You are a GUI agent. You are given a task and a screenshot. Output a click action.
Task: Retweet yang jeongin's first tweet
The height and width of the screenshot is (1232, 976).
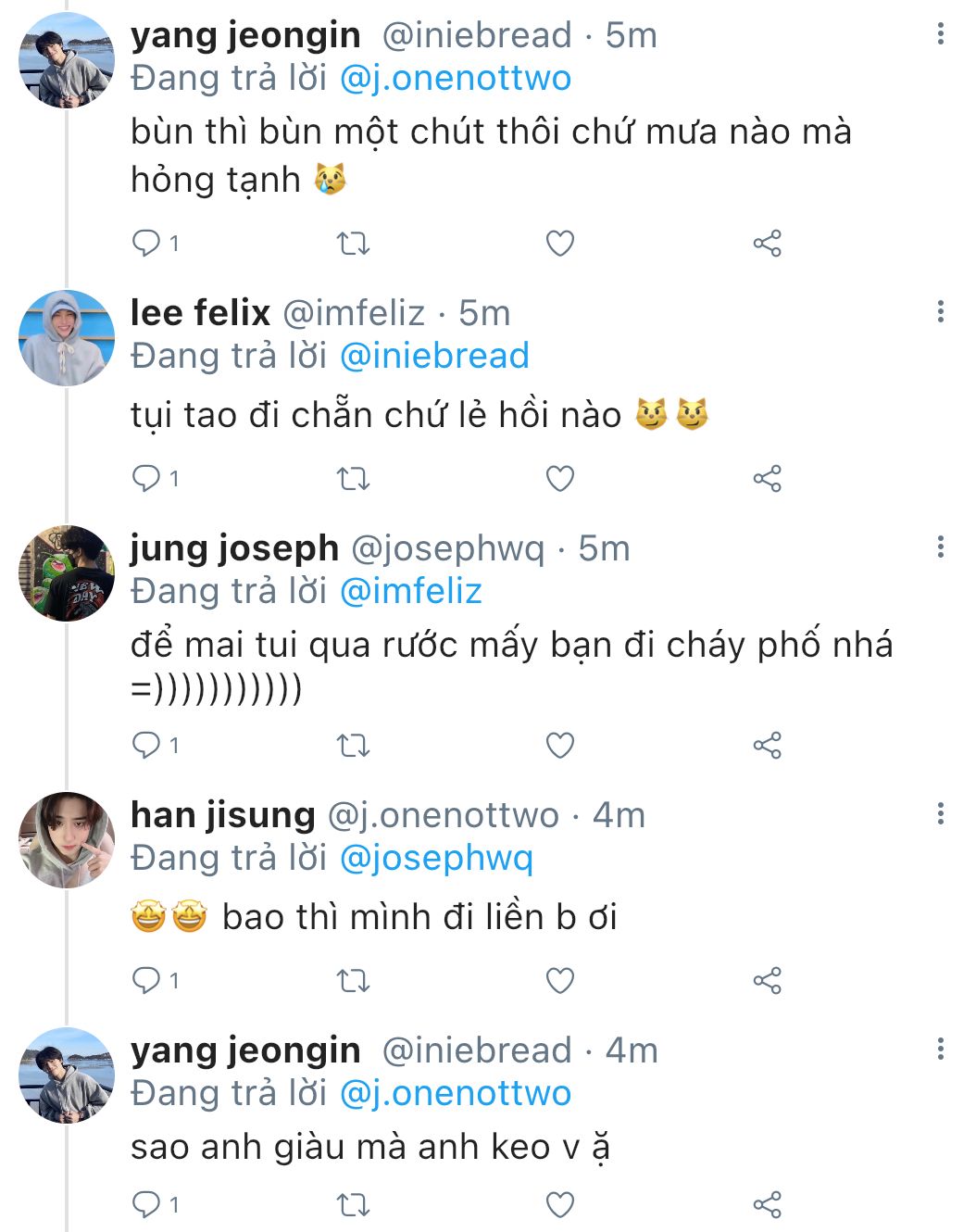pos(353,244)
